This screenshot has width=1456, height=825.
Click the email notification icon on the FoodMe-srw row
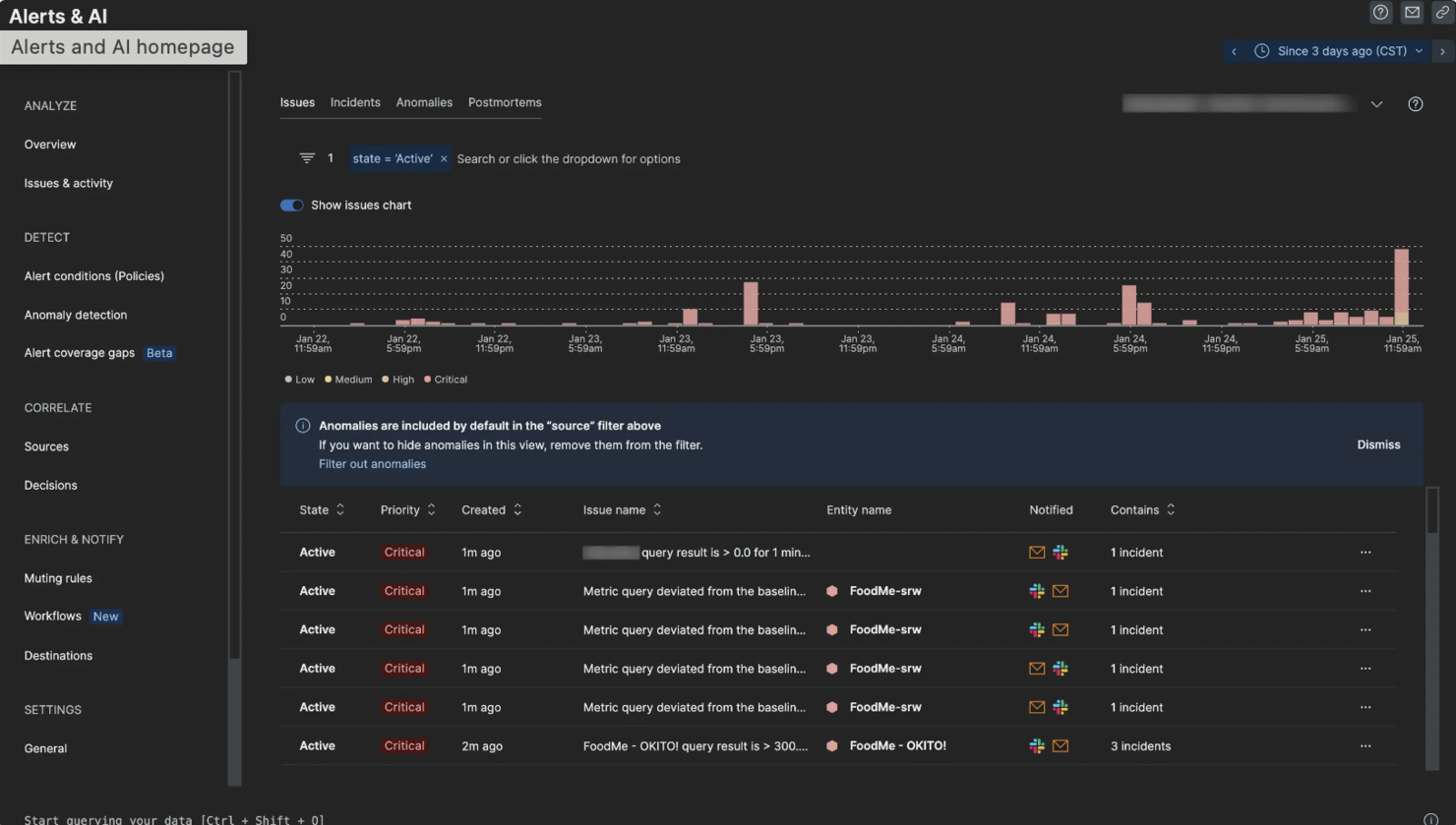coord(1061,591)
